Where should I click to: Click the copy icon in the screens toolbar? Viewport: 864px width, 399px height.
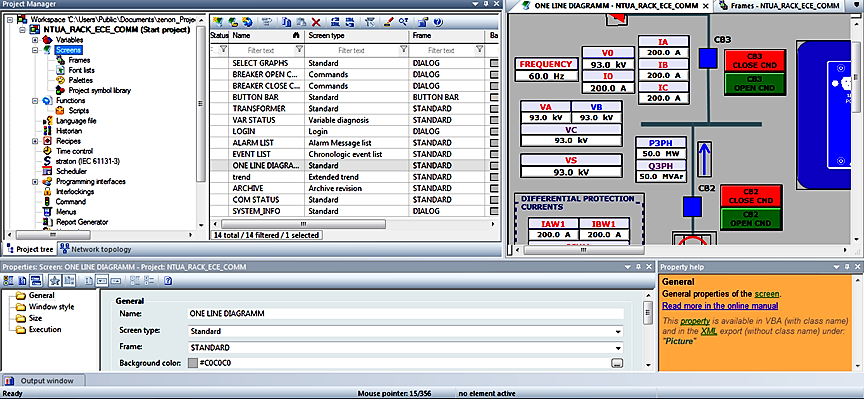286,22
